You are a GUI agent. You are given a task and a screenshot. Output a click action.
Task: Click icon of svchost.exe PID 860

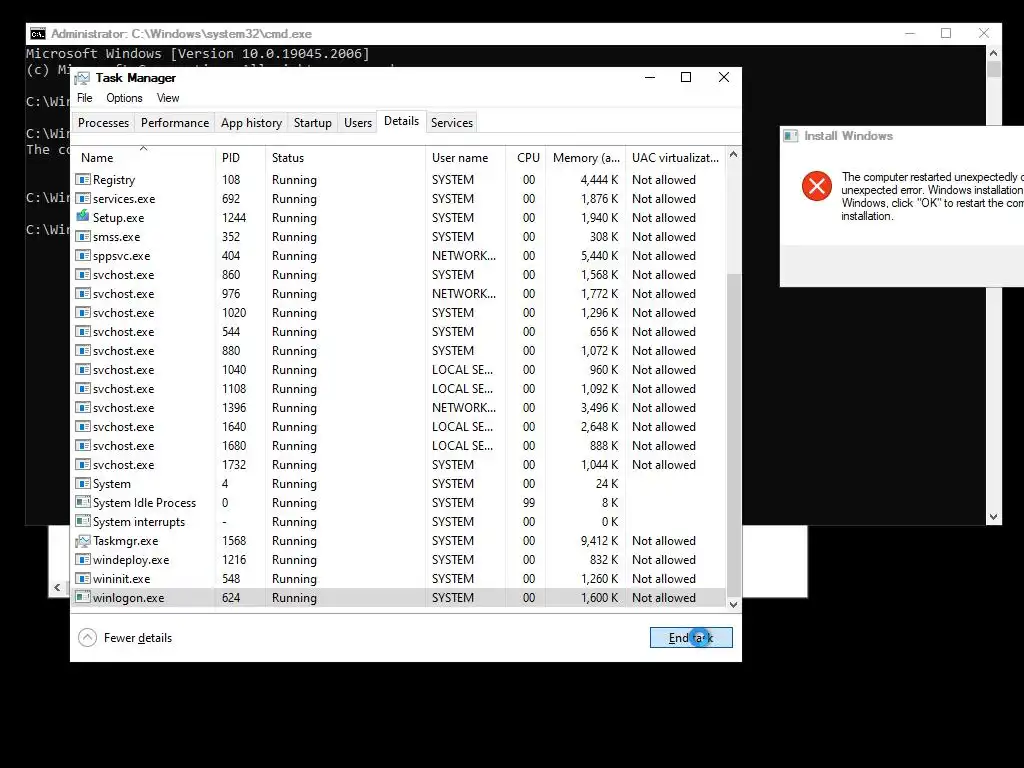click(83, 275)
